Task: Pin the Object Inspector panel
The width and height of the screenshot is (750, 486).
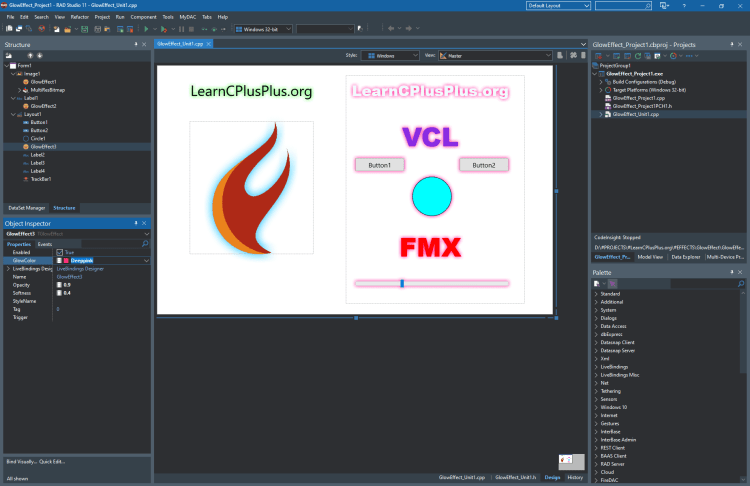Action: click(x=136, y=223)
